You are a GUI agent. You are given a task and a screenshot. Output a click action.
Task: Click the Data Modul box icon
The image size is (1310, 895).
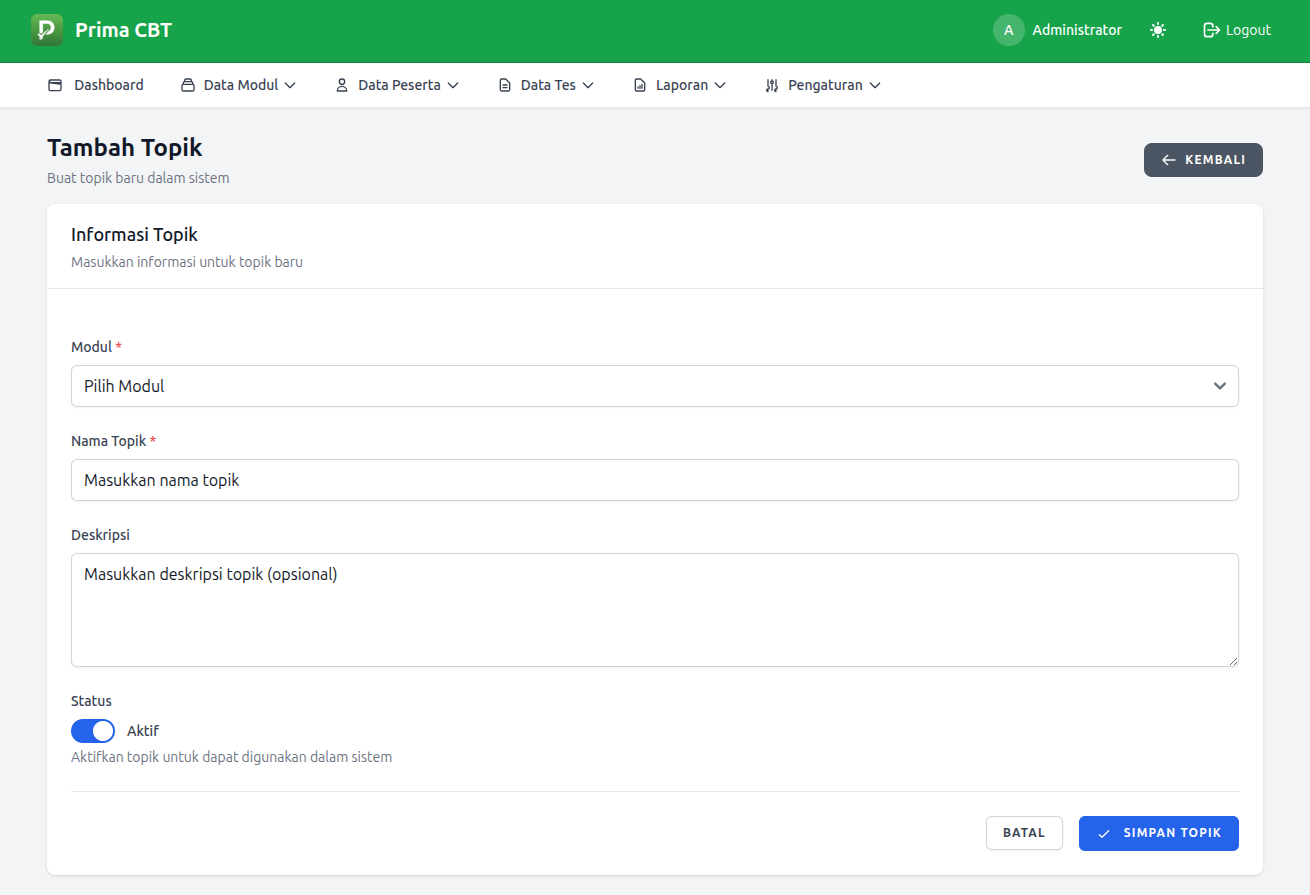click(x=187, y=85)
